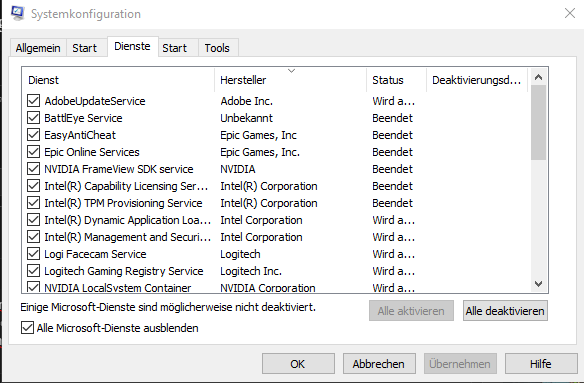This screenshot has height=383, width=584.
Task: Select the BattlEye Service row name
Action: (83, 118)
